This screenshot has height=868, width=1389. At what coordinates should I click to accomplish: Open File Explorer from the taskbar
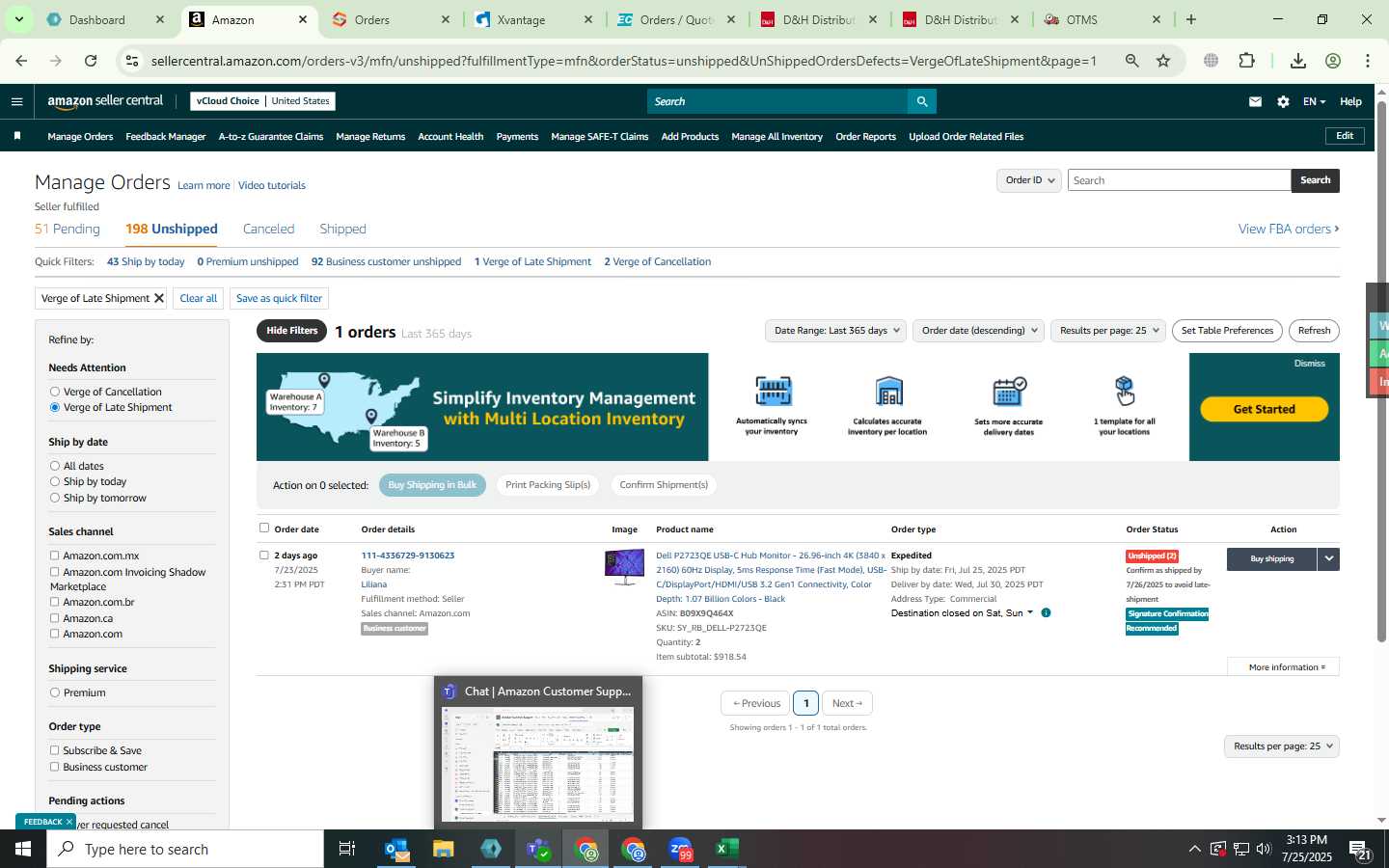pyautogui.click(x=443, y=849)
